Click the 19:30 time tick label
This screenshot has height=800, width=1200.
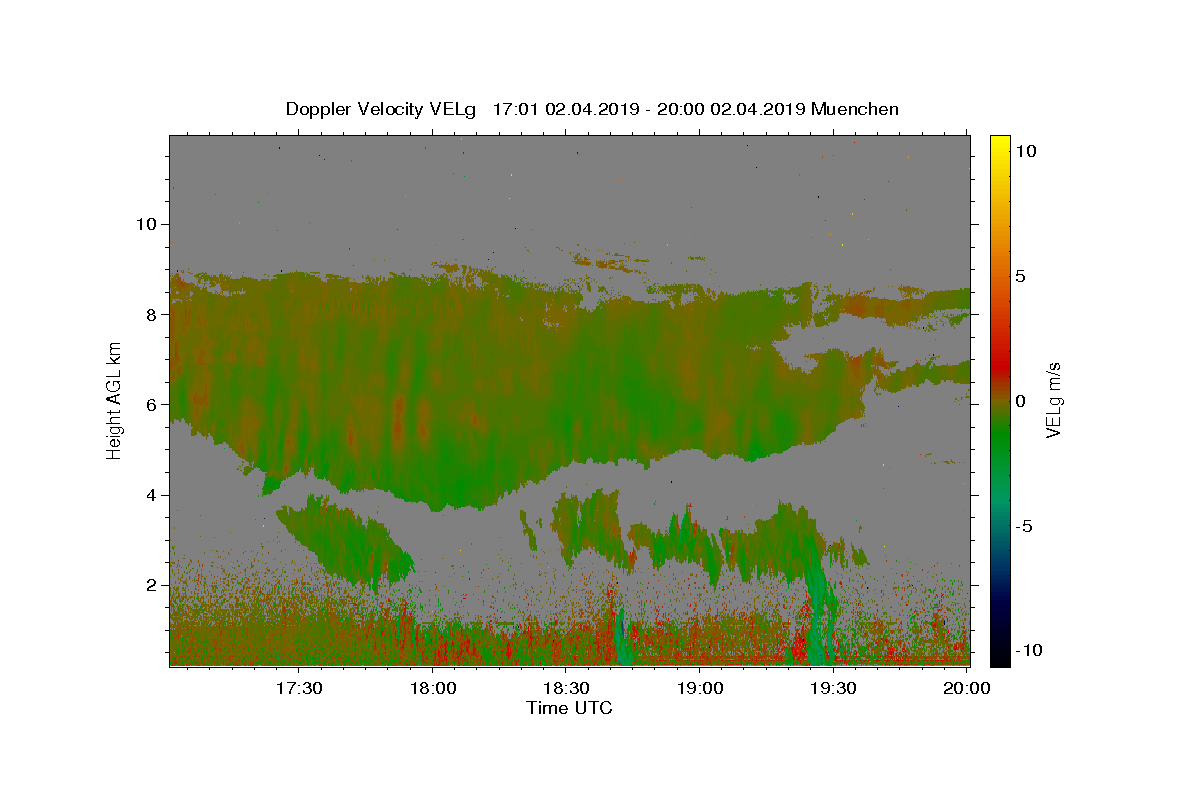(835, 688)
